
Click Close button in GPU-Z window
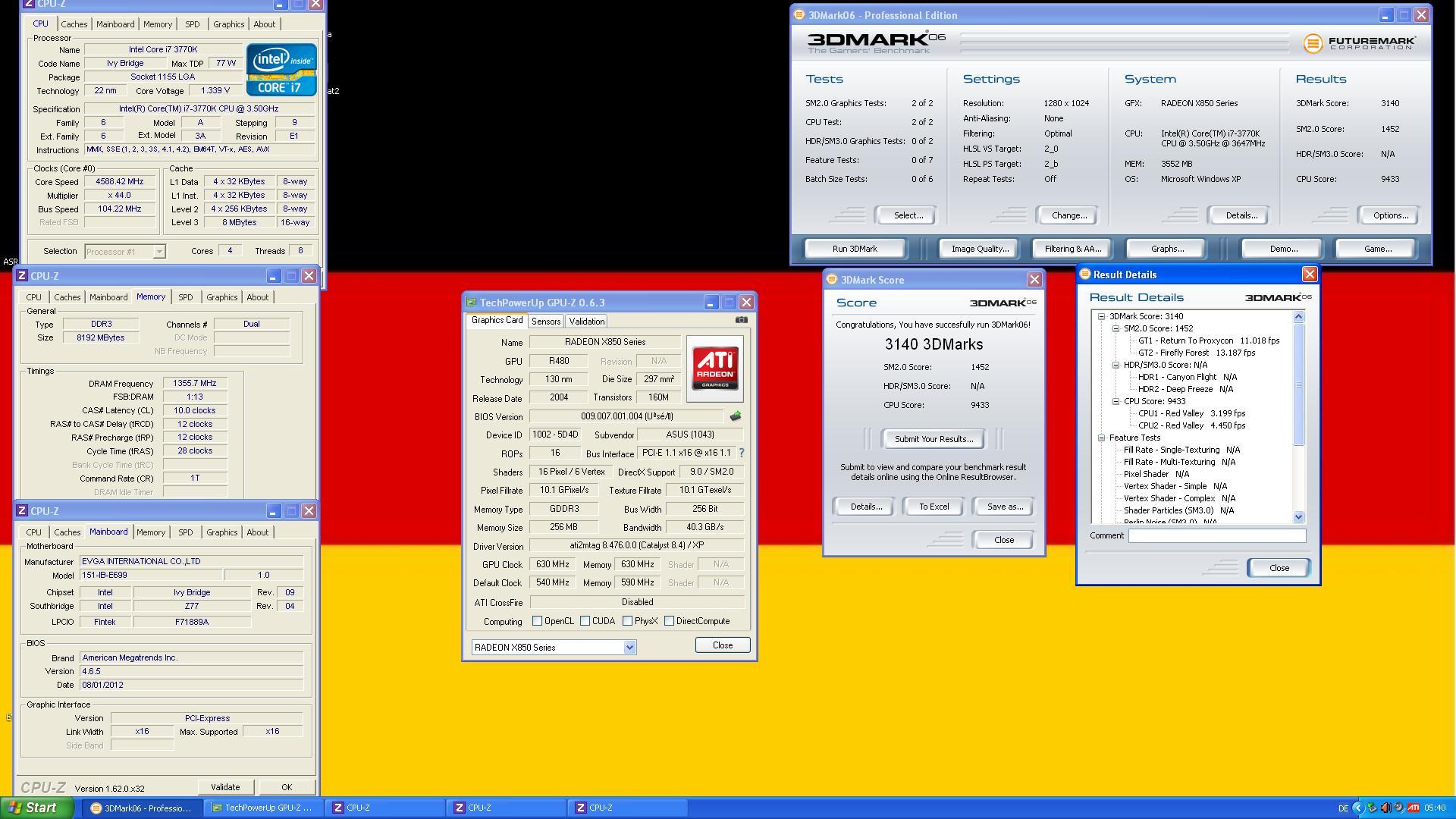(722, 645)
